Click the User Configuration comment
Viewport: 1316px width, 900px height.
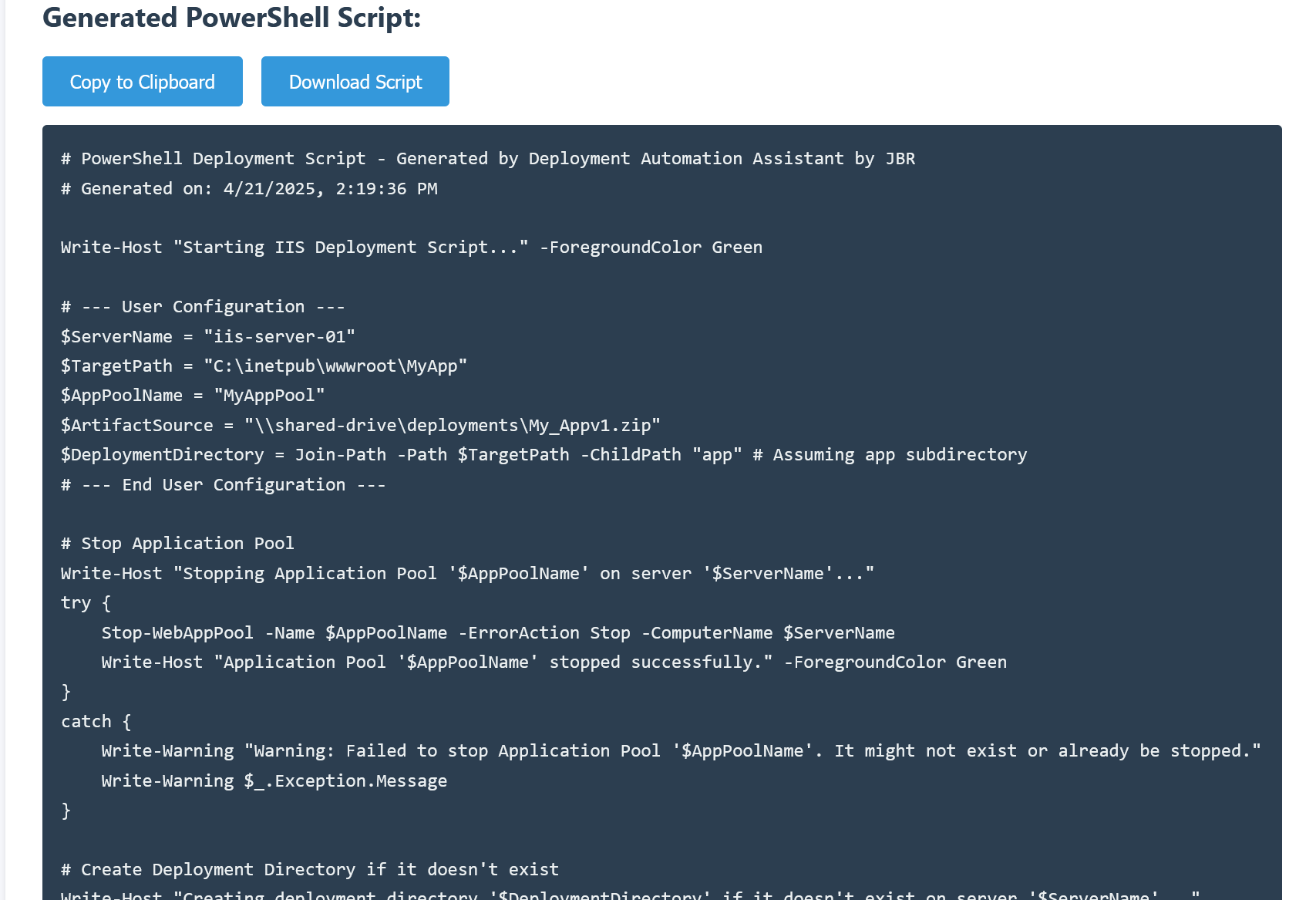(x=202, y=306)
